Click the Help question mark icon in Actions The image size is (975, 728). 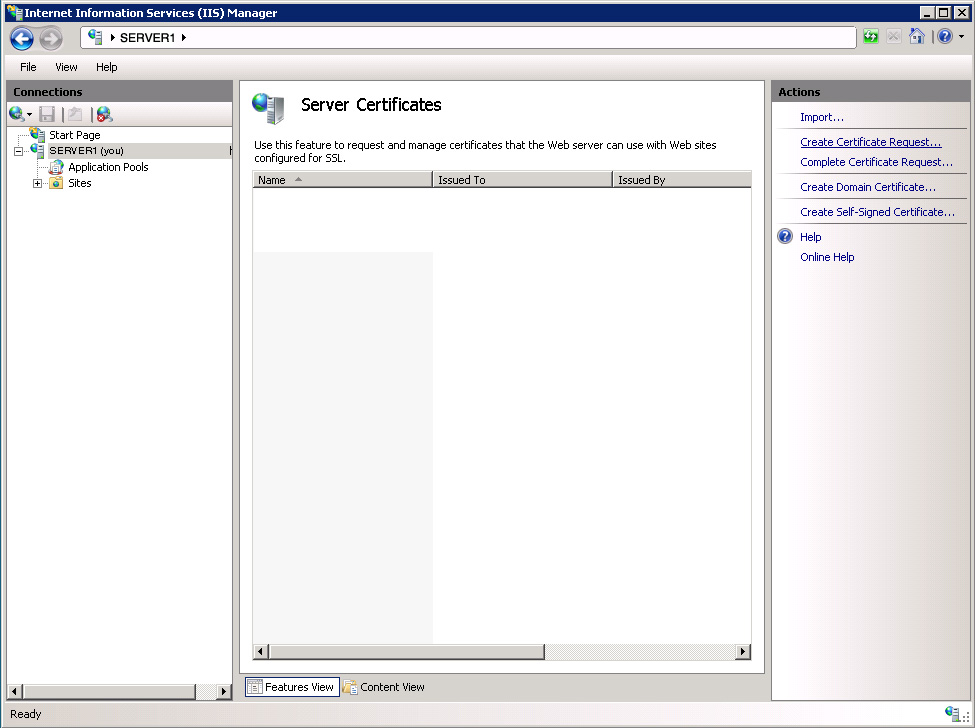tap(785, 236)
